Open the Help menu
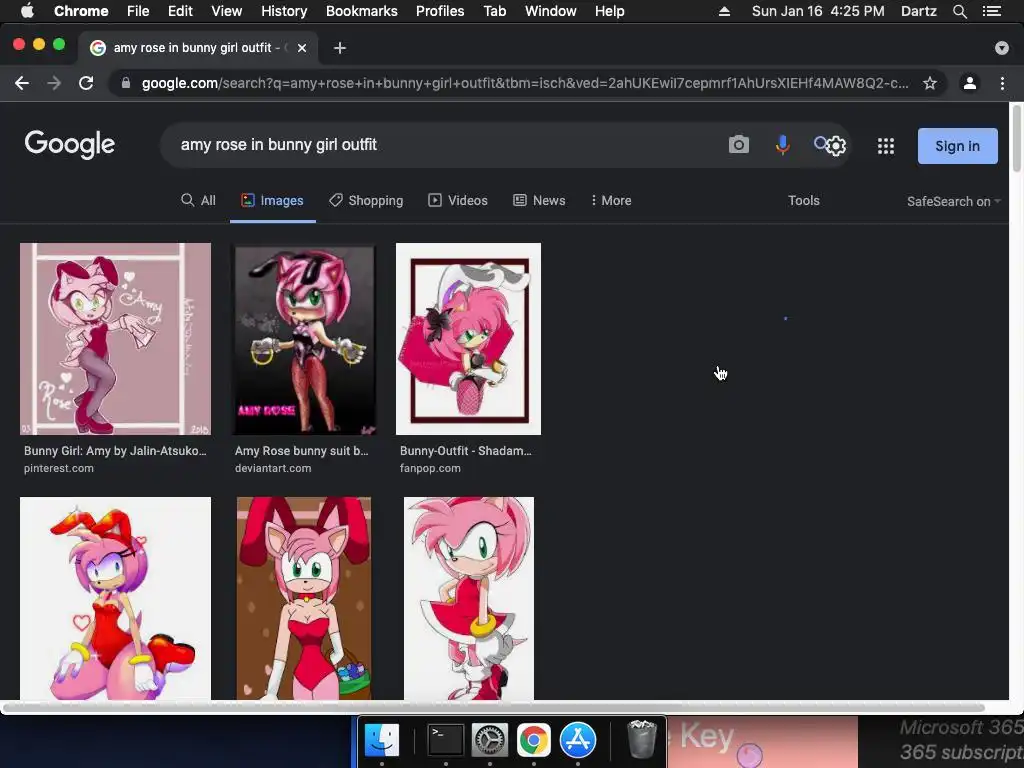Viewport: 1024px width, 768px height. [x=609, y=11]
